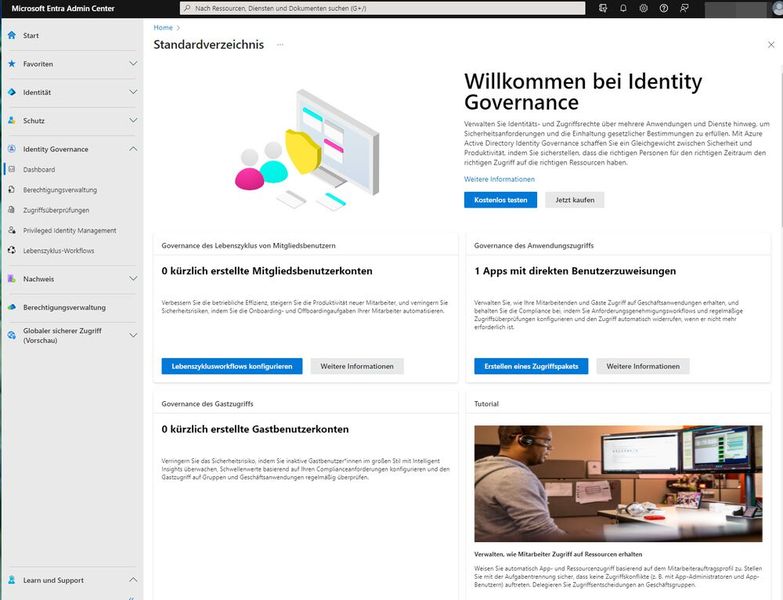This screenshot has height=600, width=783.
Task: Open the feedback icon in top bar
Action: 685,8
